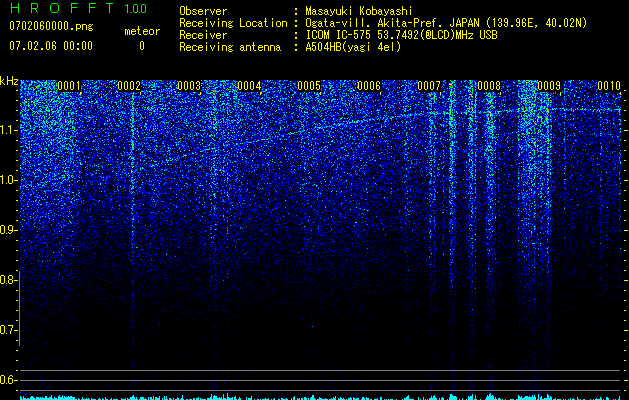The width and height of the screenshot is (629, 400).
Task: Click time marker 0008
Action: pos(489,86)
